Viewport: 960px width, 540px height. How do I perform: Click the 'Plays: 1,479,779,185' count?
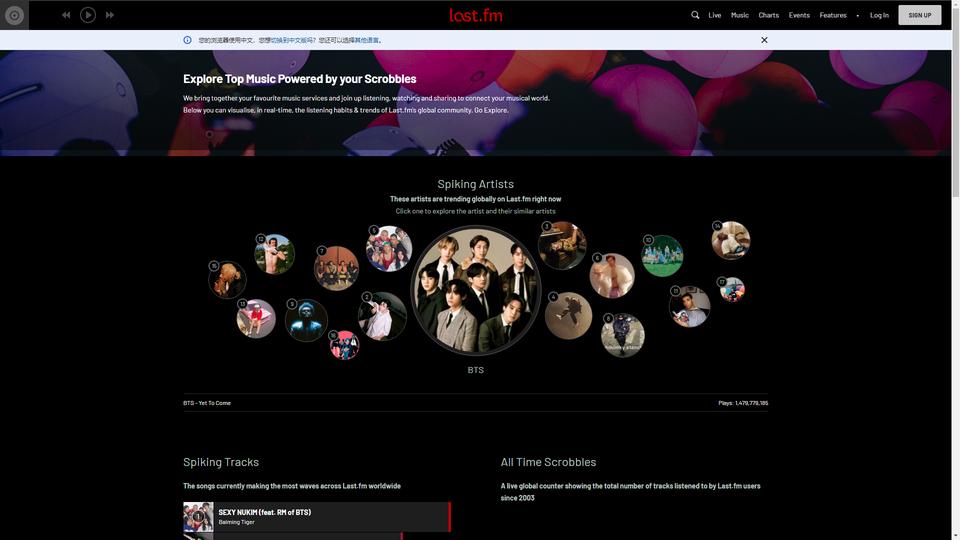click(743, 403)
